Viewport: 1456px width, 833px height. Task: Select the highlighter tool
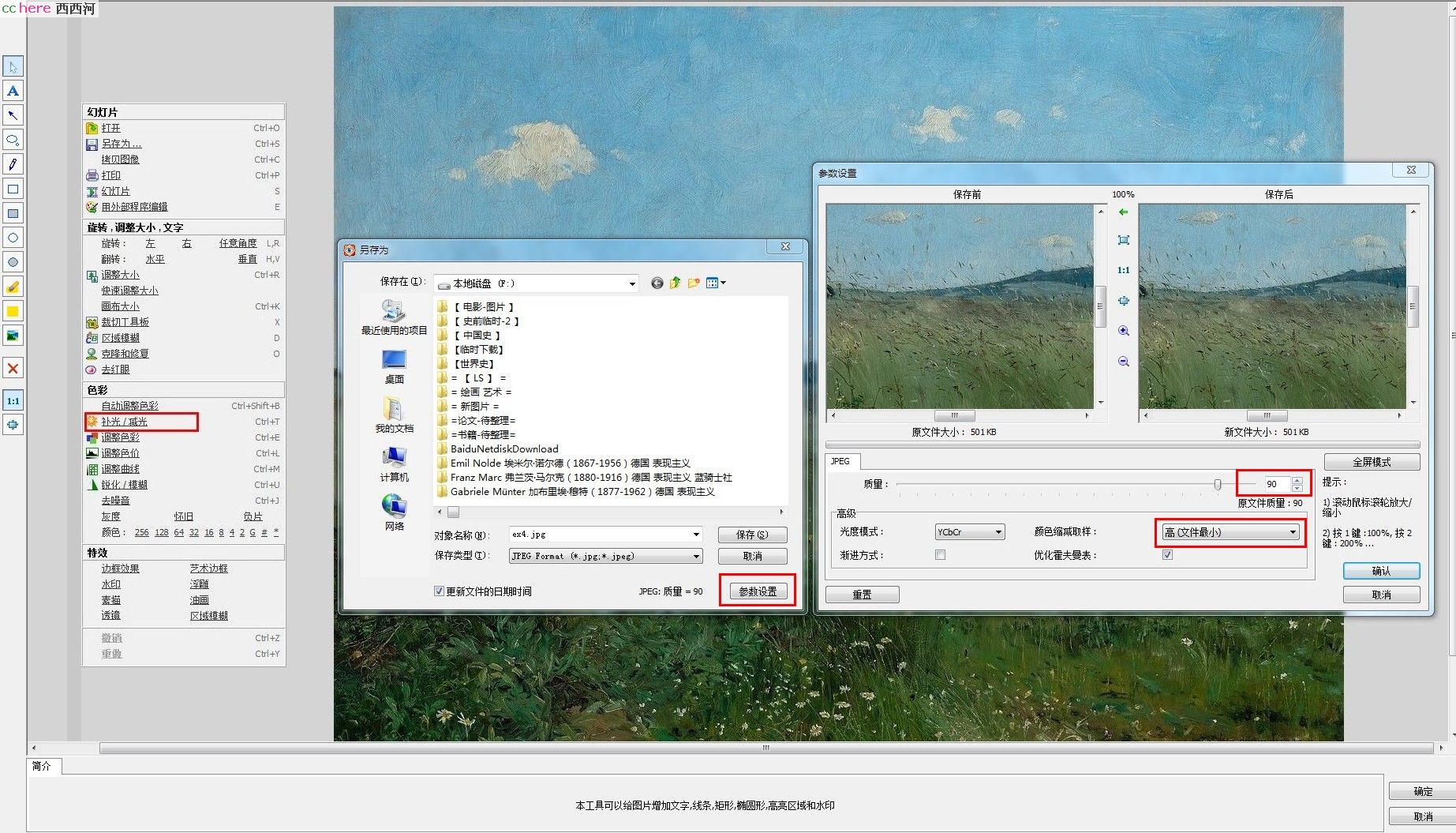13,287
